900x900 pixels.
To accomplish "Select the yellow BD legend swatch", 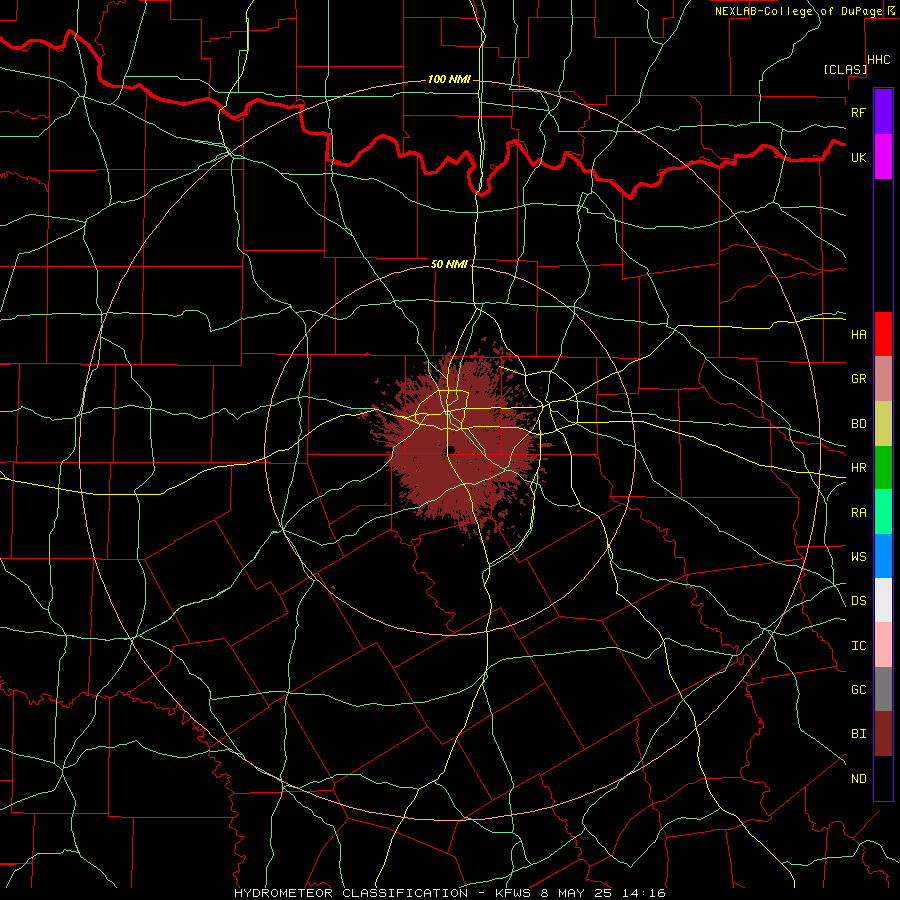I will coord(883,423).
